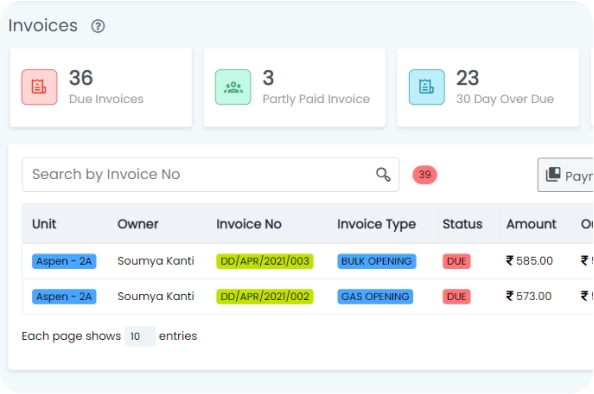Image resolution: width=594 pixels, height=394 pixels.
Task: Click the red 39 count badge
Action: [425, 175]
